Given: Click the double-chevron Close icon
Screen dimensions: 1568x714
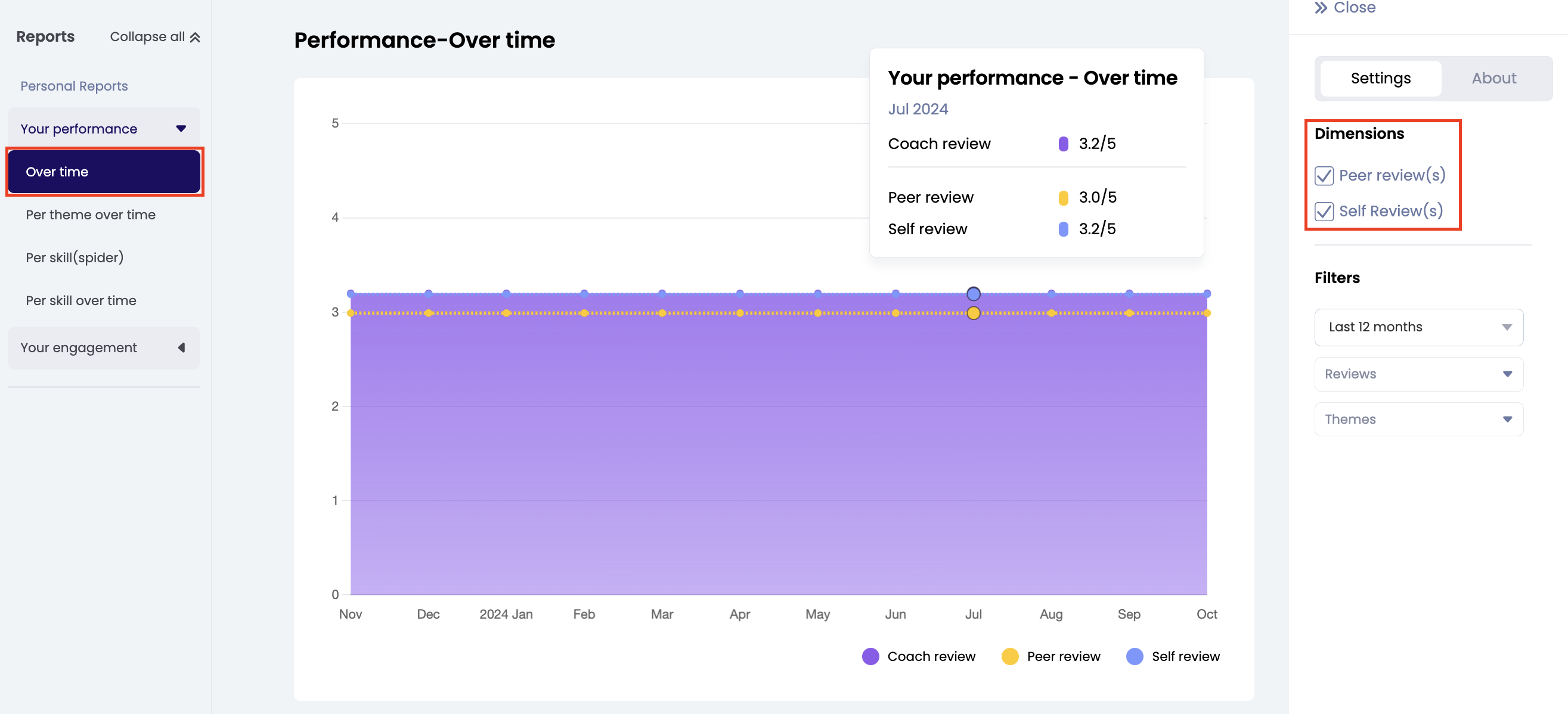Looking at the screenshot, I should click(1320, 8).
